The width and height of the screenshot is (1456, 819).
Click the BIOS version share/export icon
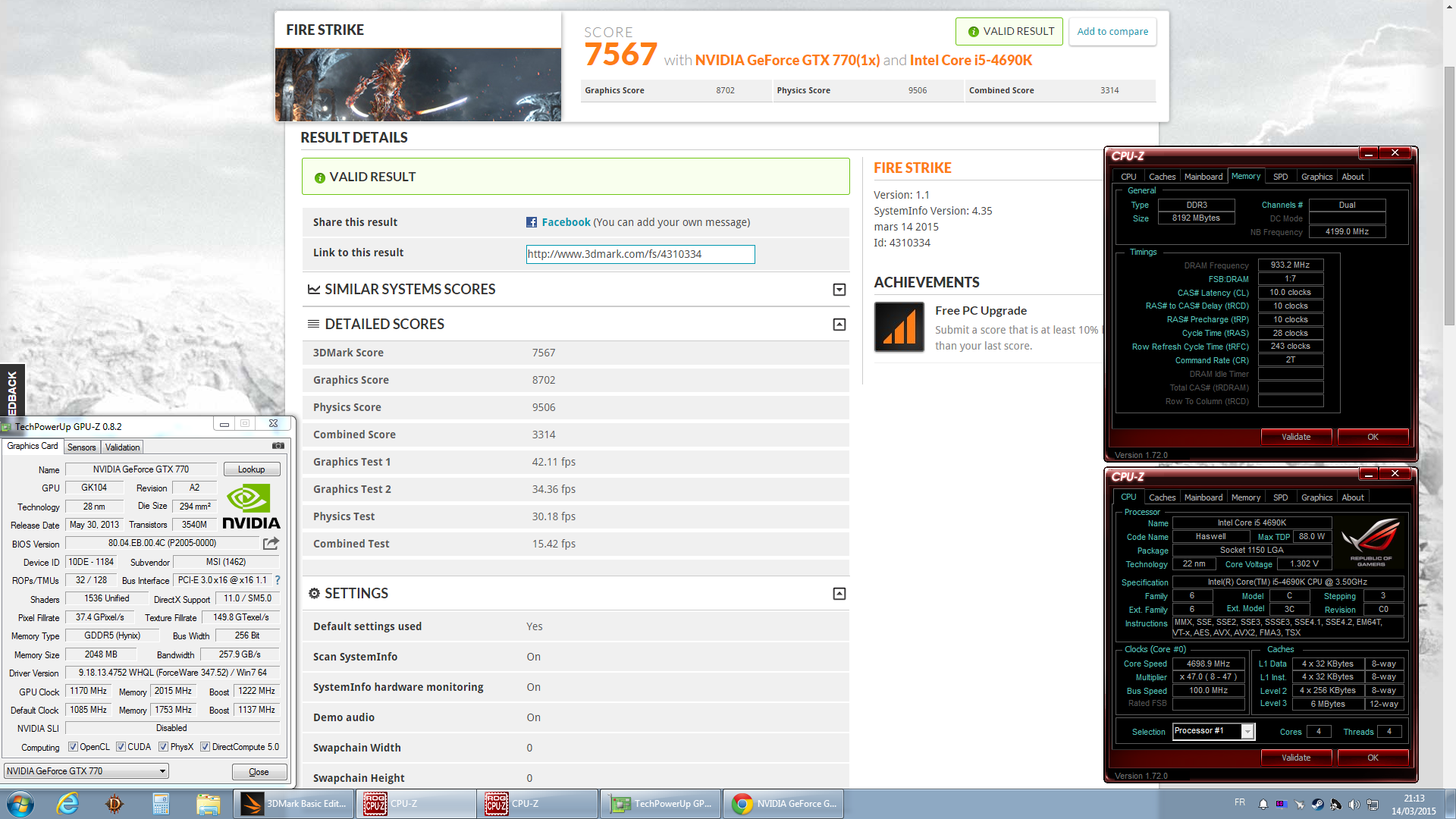click(271, 543)
